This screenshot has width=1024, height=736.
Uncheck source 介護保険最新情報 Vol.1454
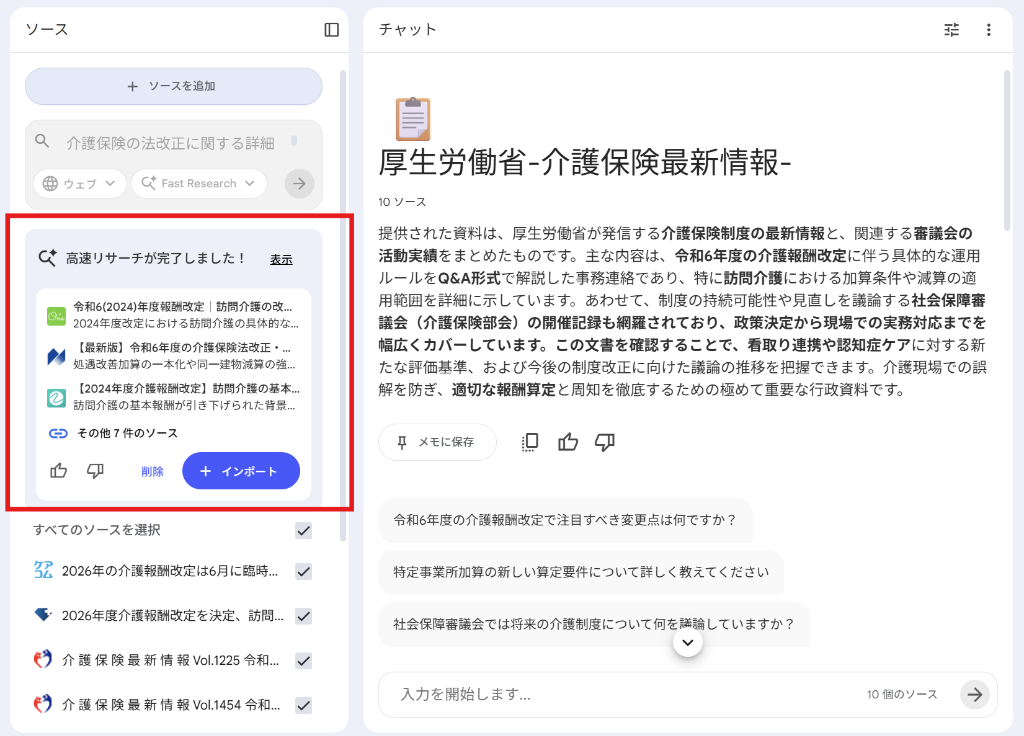pos(304,705)
